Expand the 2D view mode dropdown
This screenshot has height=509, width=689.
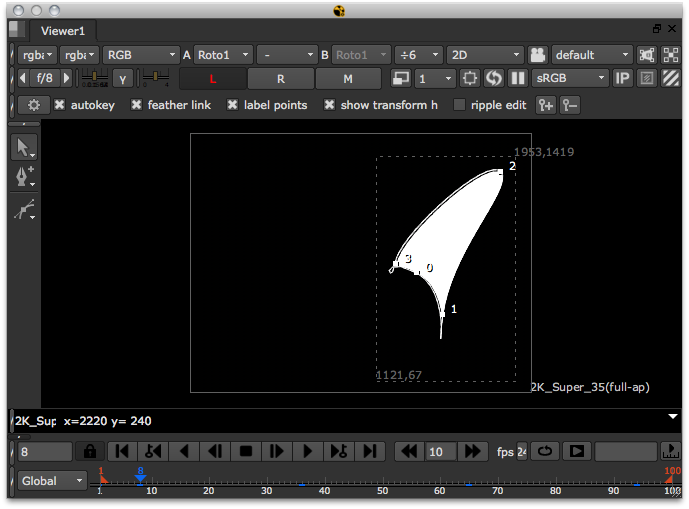[x=485, y=55]
